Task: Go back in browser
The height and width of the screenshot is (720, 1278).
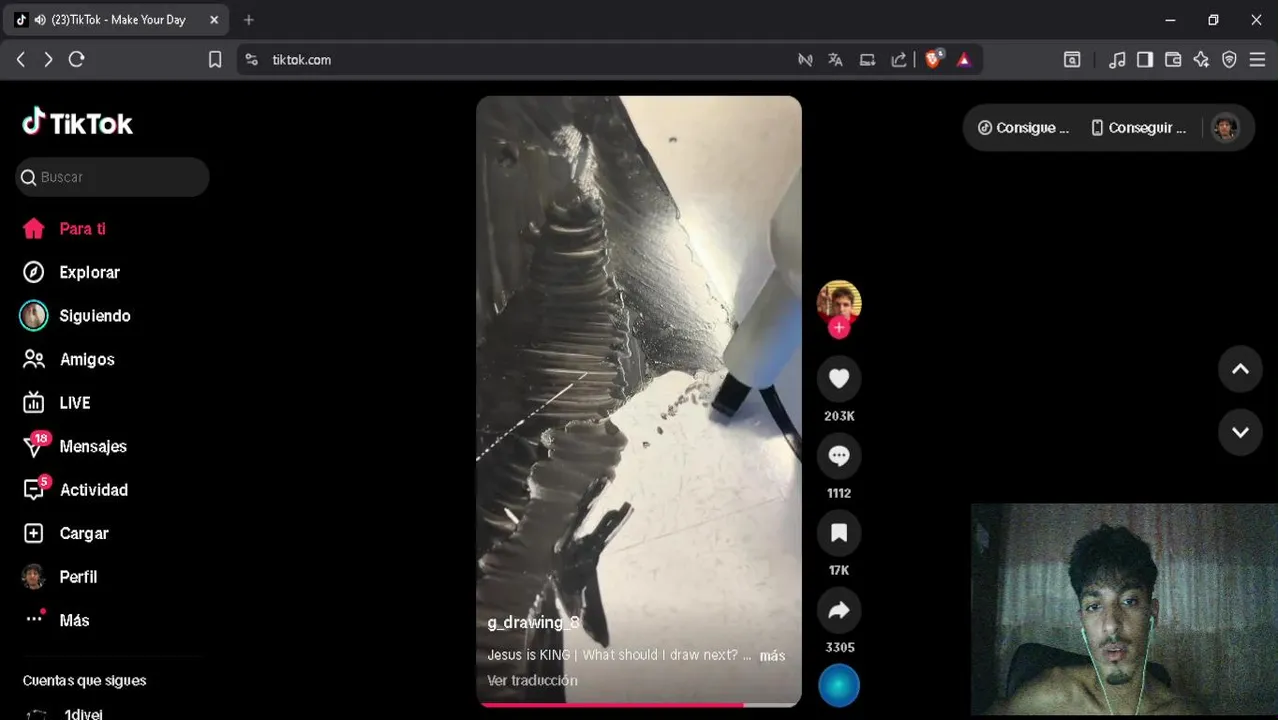Action: click(x=21, y=60)
